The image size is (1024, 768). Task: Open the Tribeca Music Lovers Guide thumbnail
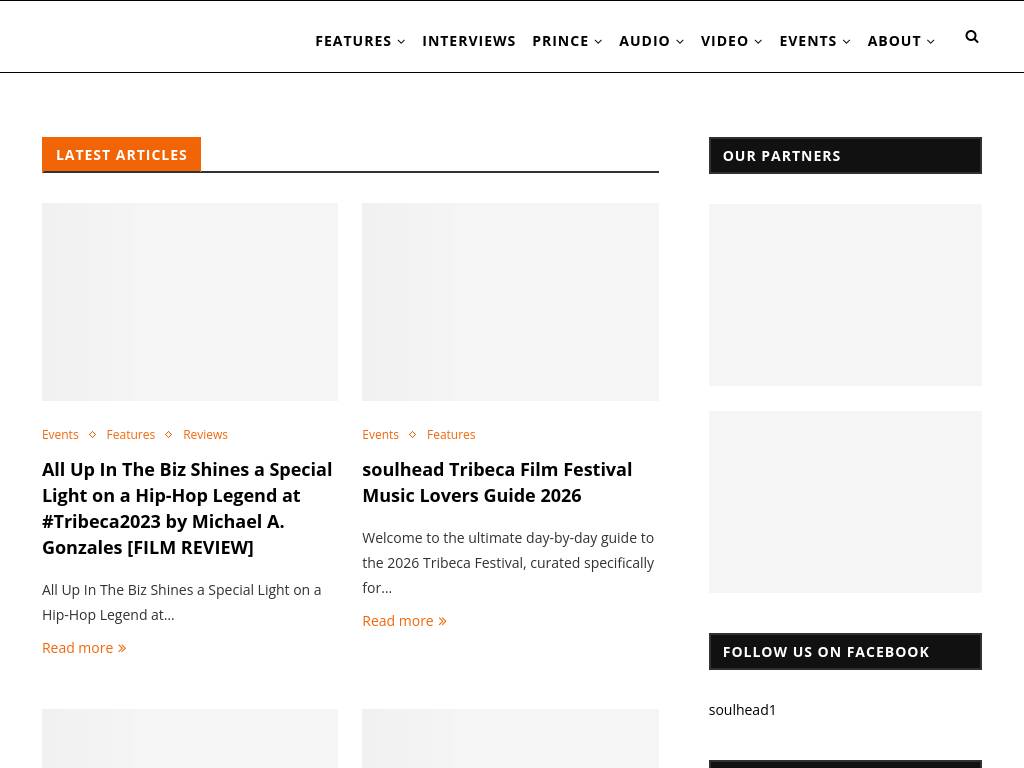pos(510,302)
